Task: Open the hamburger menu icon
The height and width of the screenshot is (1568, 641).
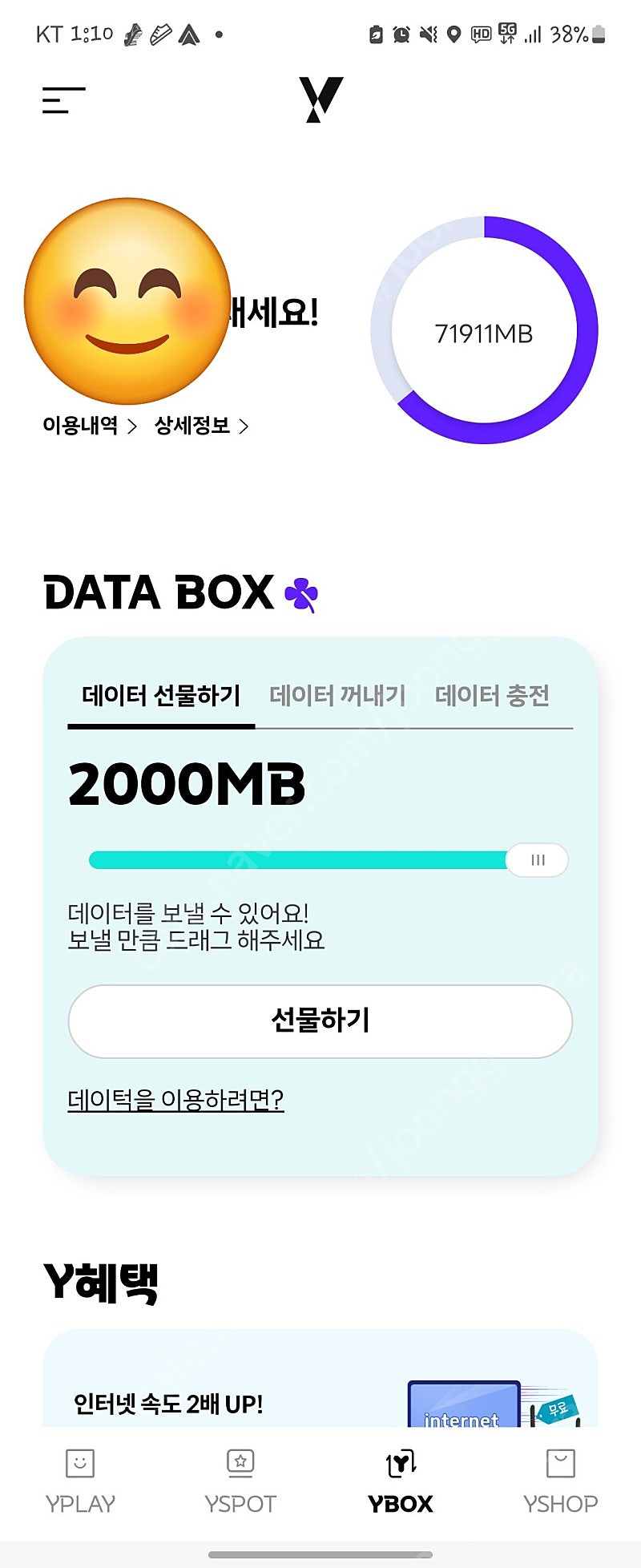Action: (63, 100)
